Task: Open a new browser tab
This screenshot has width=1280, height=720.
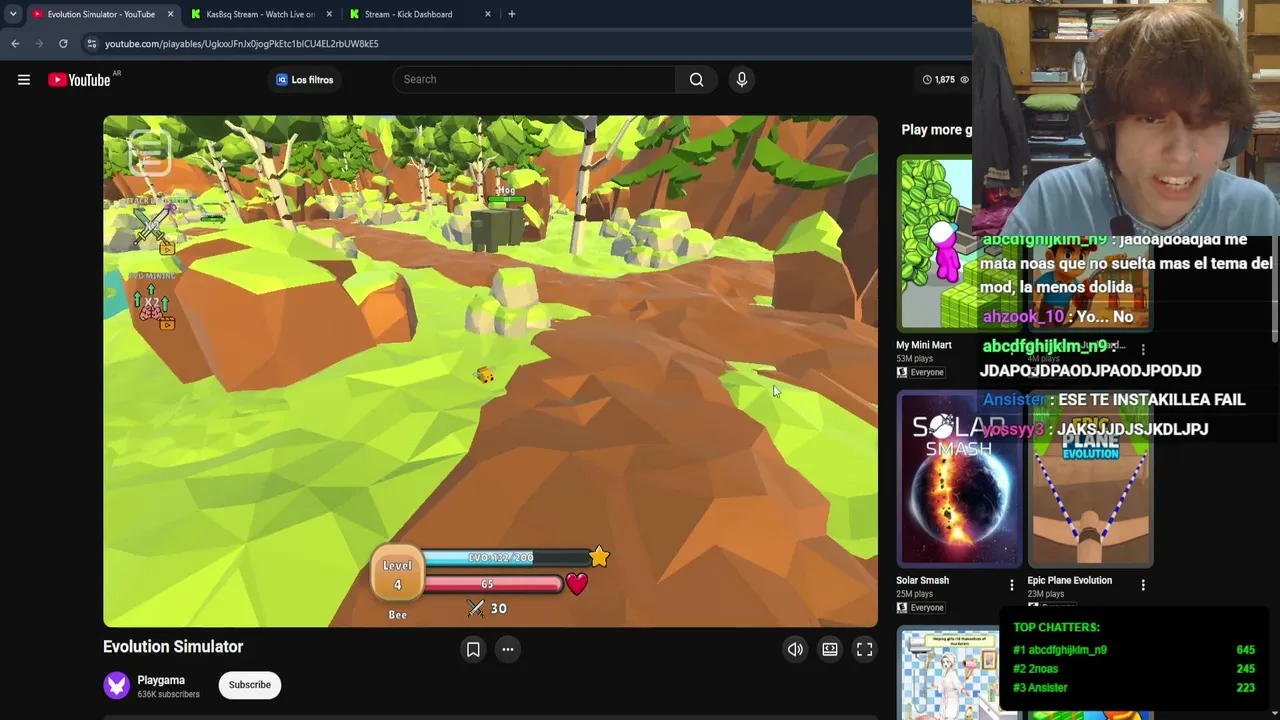Action: pos(511,14)
